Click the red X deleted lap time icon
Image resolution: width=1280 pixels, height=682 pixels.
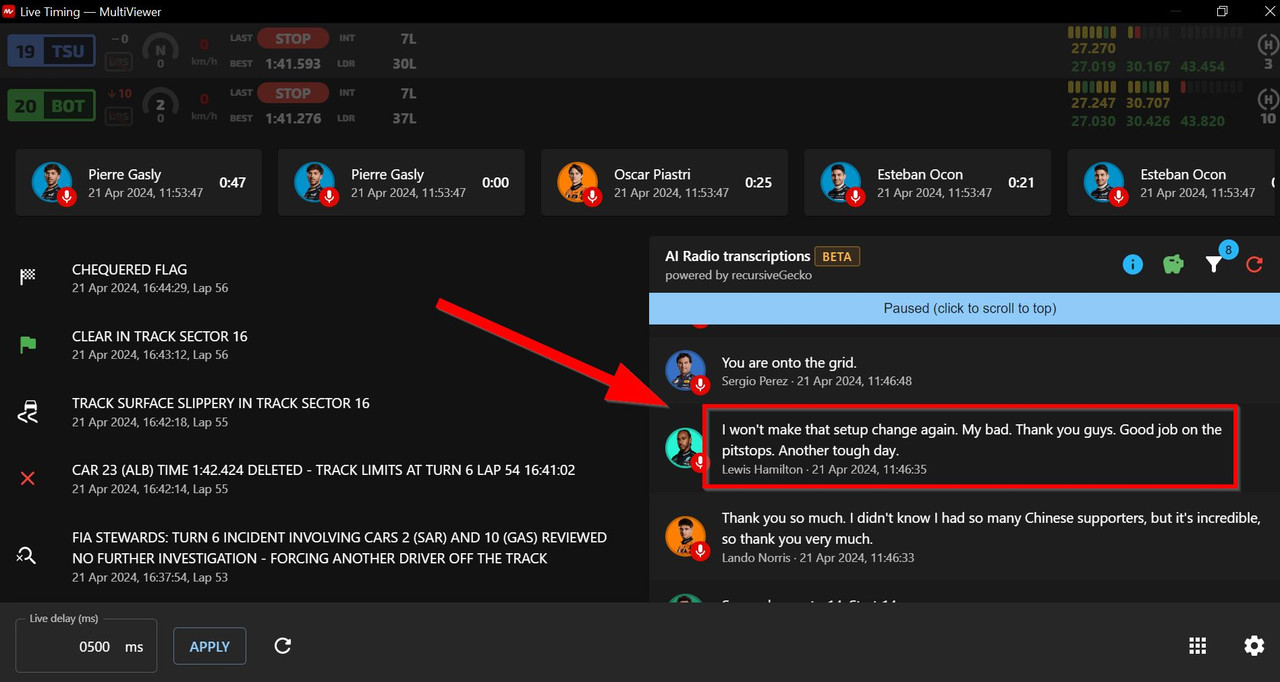click(x=28, y=478)
